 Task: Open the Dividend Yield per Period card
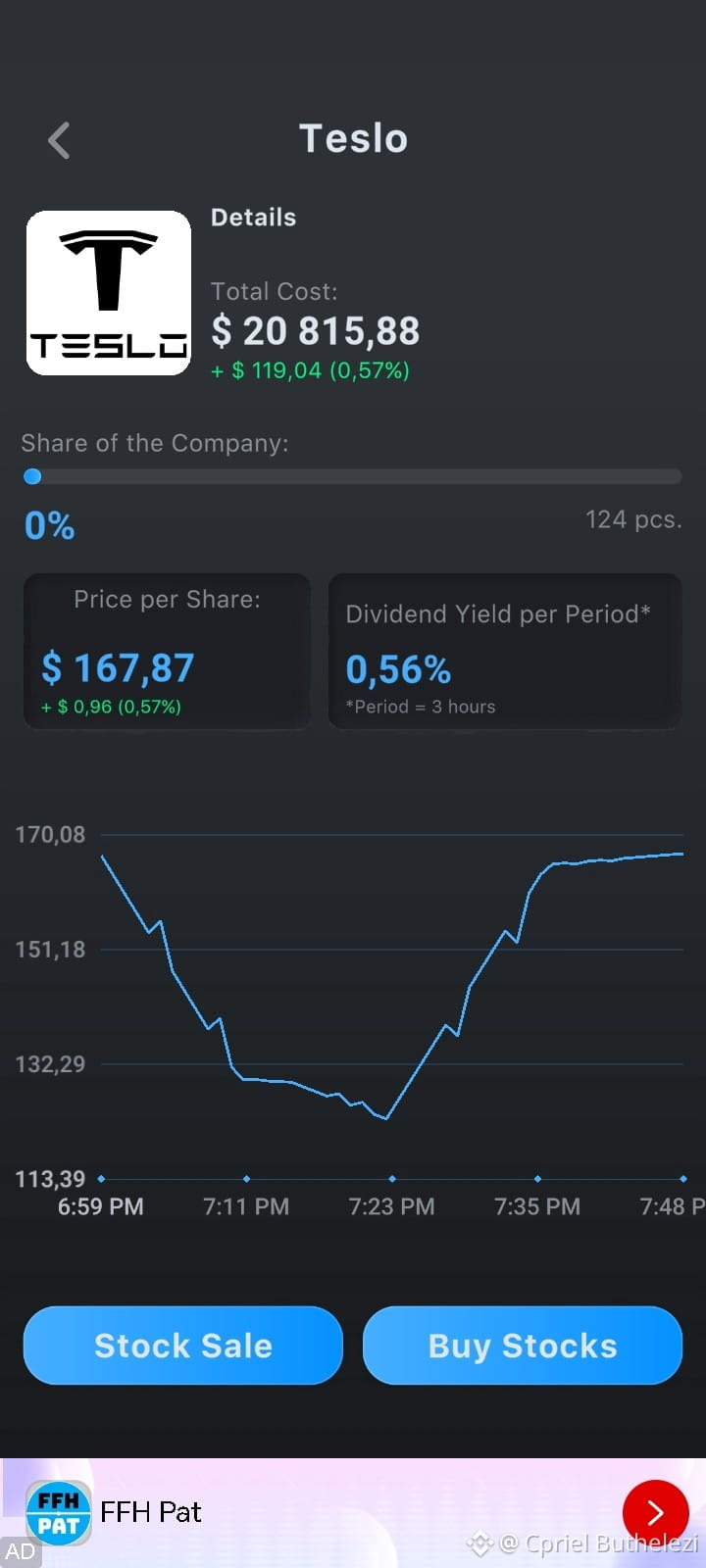click(x=505, y=652)
